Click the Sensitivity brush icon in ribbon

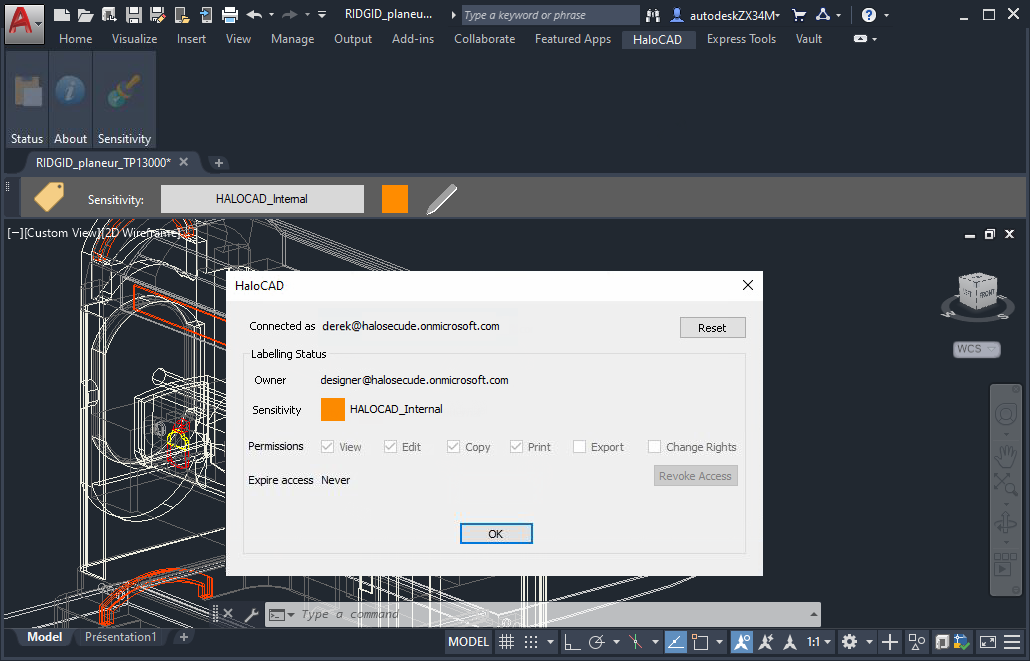pos(123,95)
